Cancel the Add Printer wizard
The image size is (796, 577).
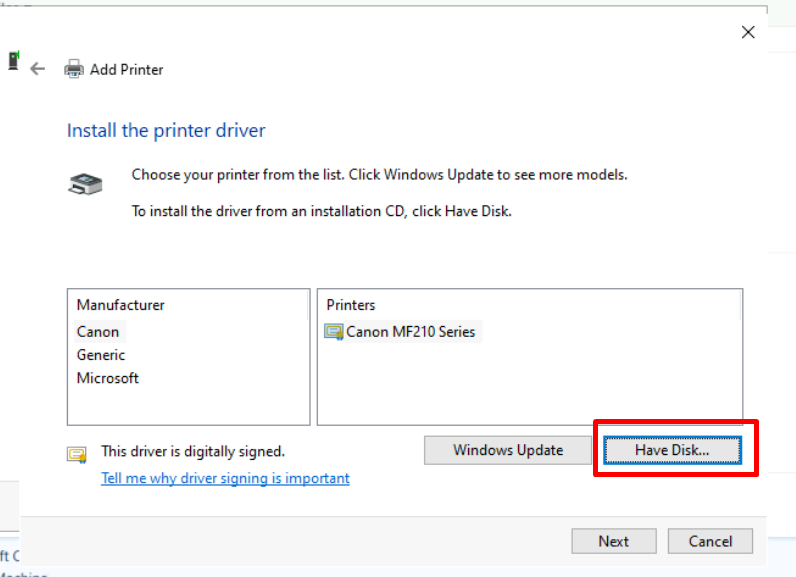[x=710, y=541]
